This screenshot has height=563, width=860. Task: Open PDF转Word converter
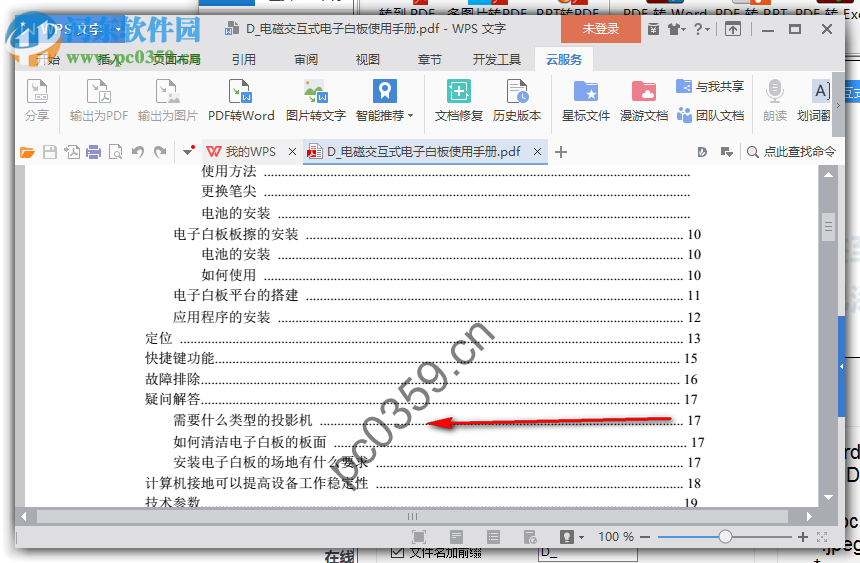click(x=241, y=99)
